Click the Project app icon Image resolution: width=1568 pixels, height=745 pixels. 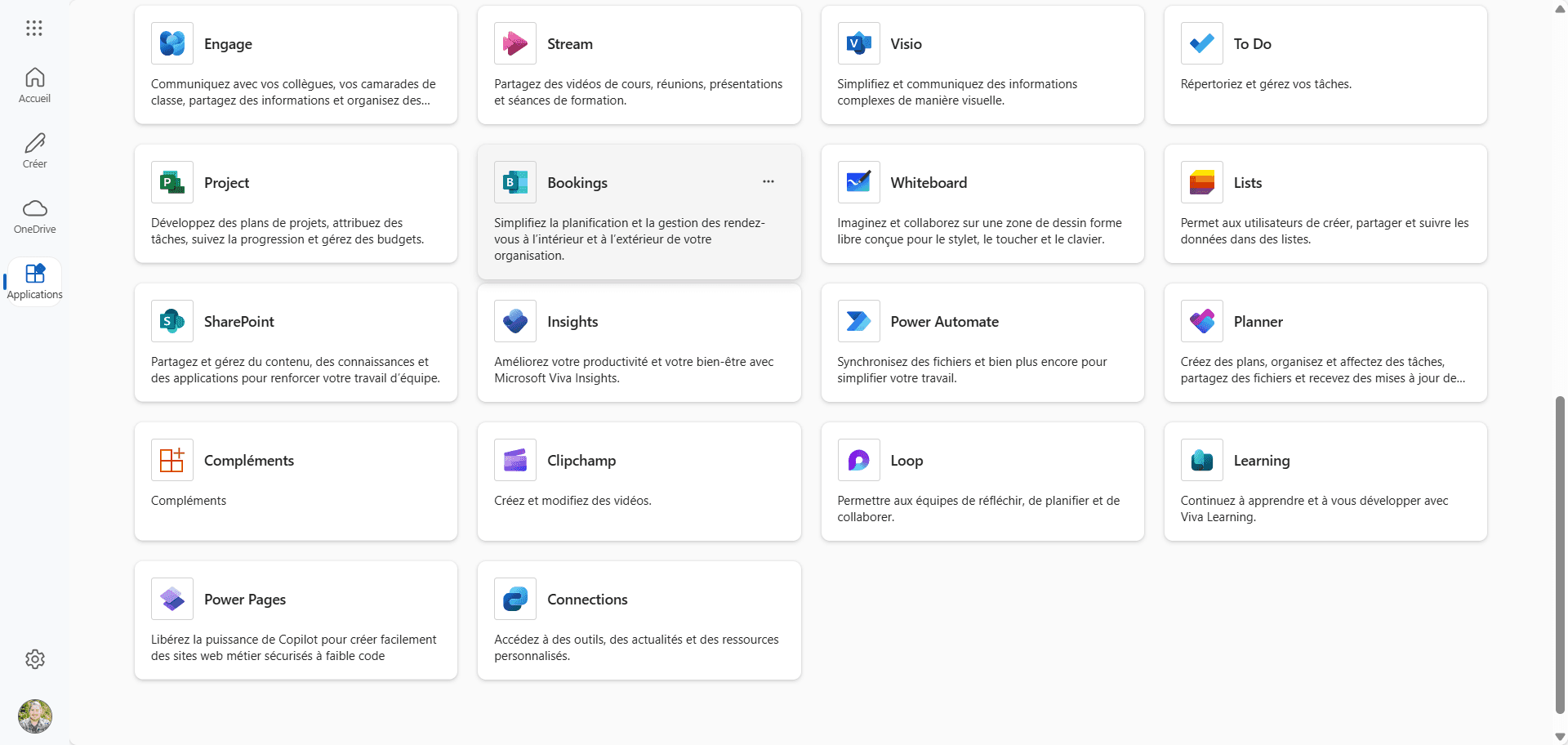172,182
